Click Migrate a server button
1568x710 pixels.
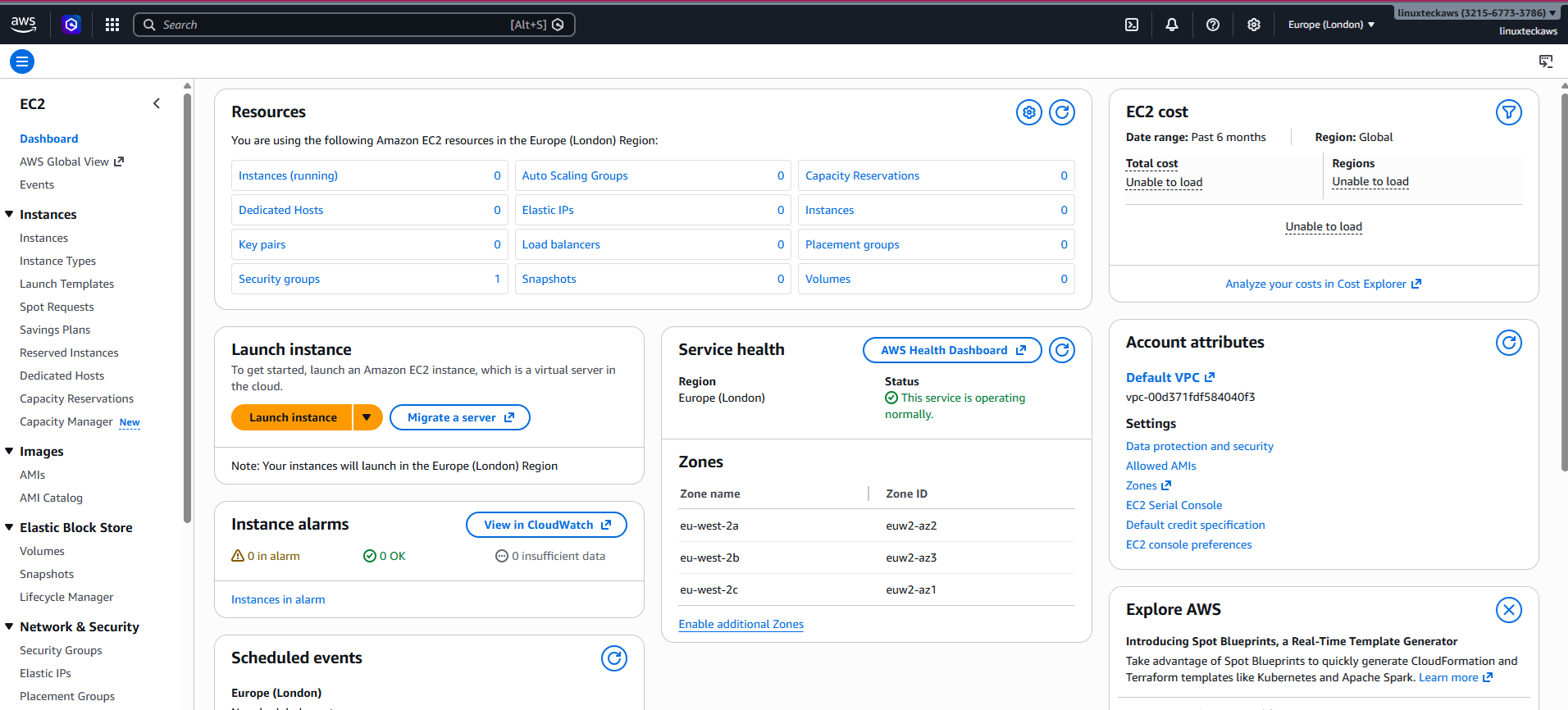pyautogui.click(x=460, y=417)
